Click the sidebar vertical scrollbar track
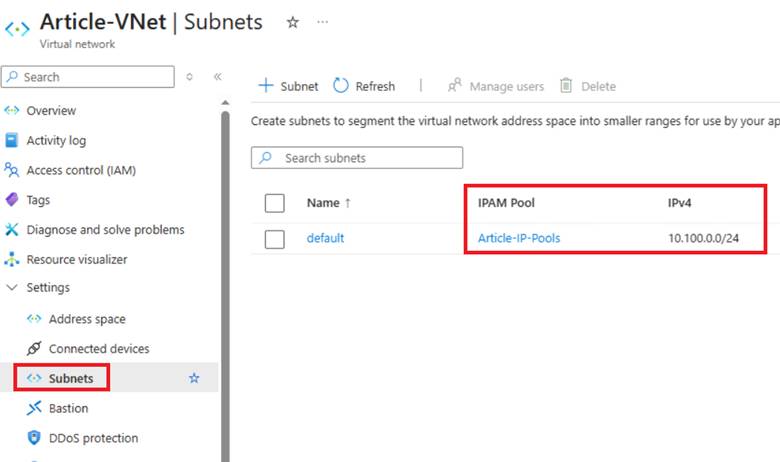 click(225, 286)
